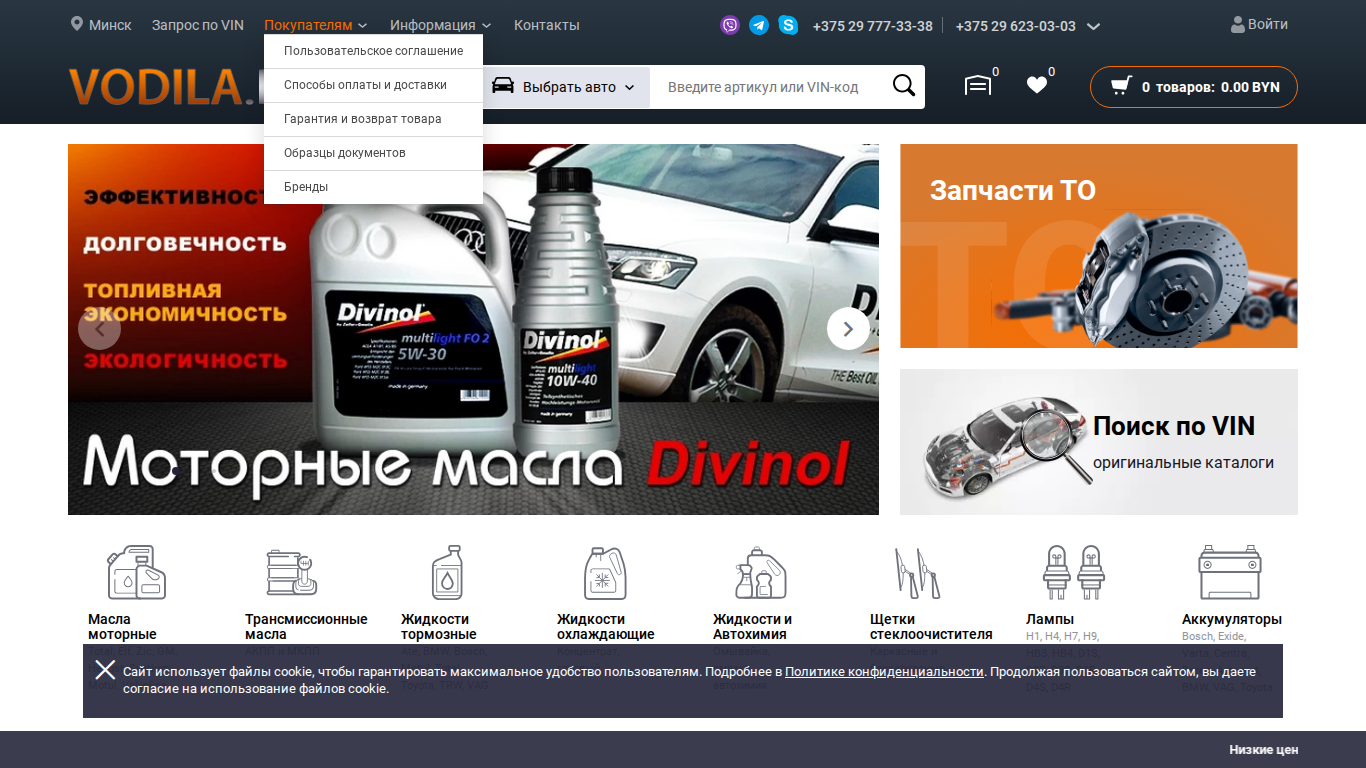1366x768 pixels.
Task: Open Жидкости и Автохимия category title
Action: (752, 627)
